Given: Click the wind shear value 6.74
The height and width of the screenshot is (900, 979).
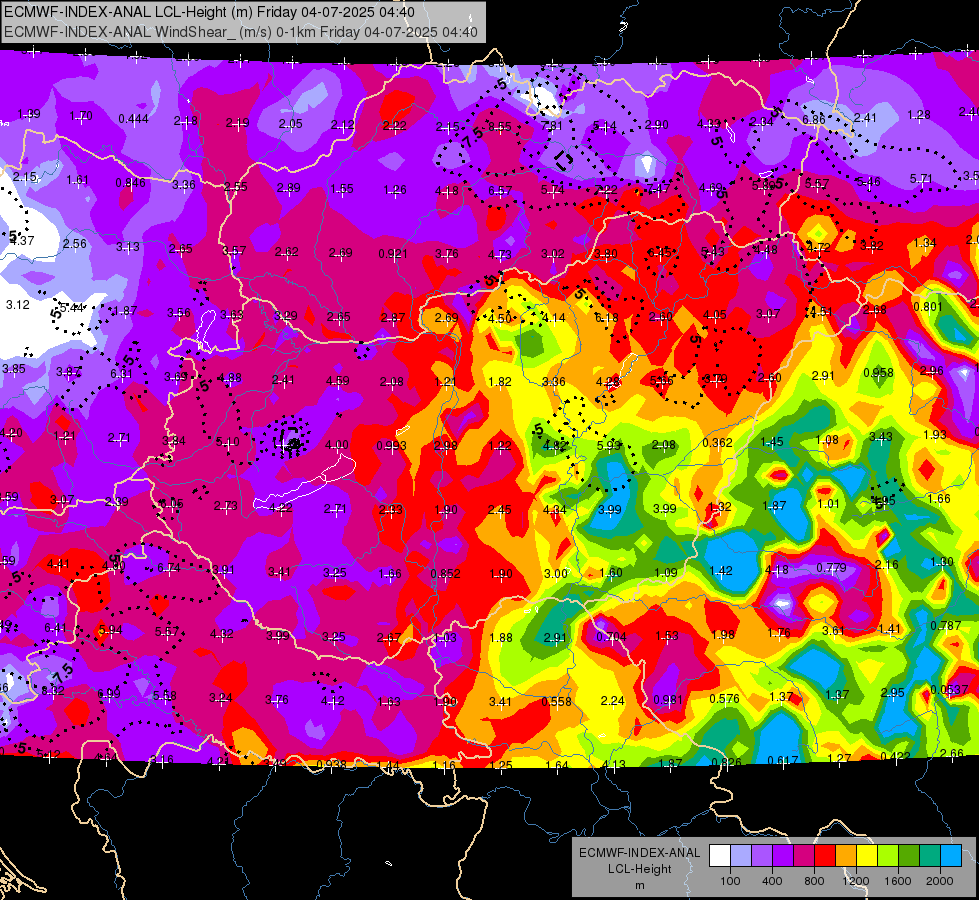Looking at the screenshot, I should (169, 568).
